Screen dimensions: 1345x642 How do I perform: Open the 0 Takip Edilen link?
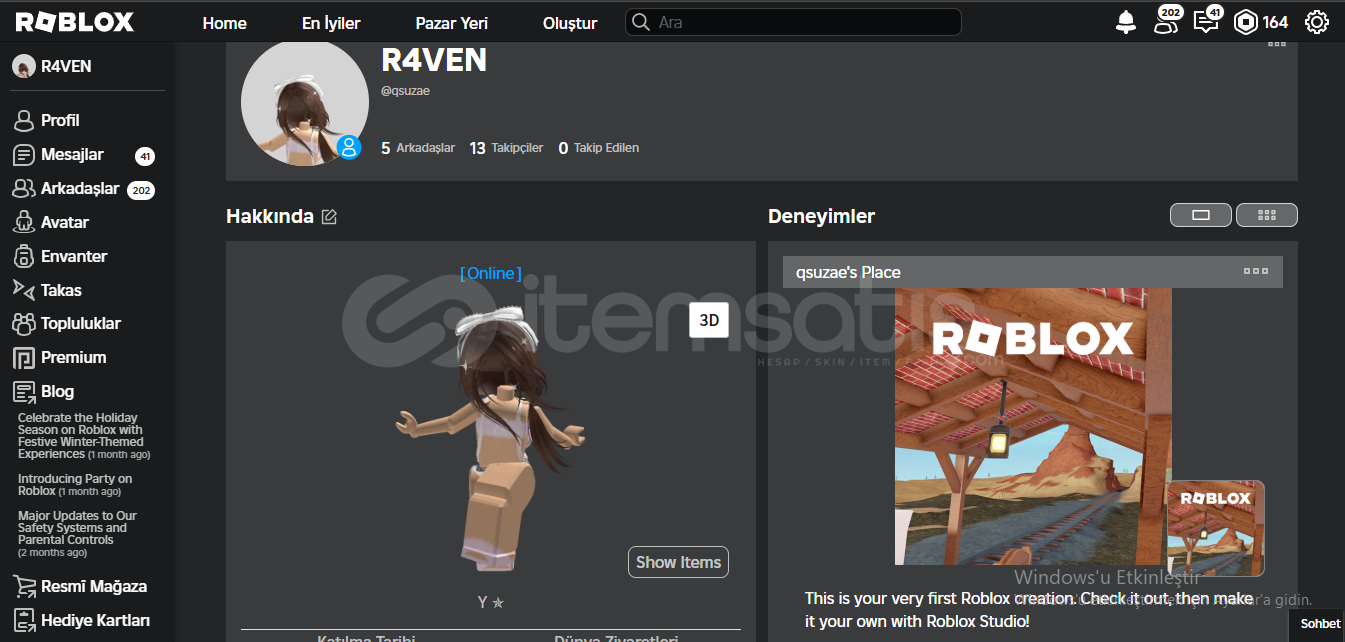(598, 148)
